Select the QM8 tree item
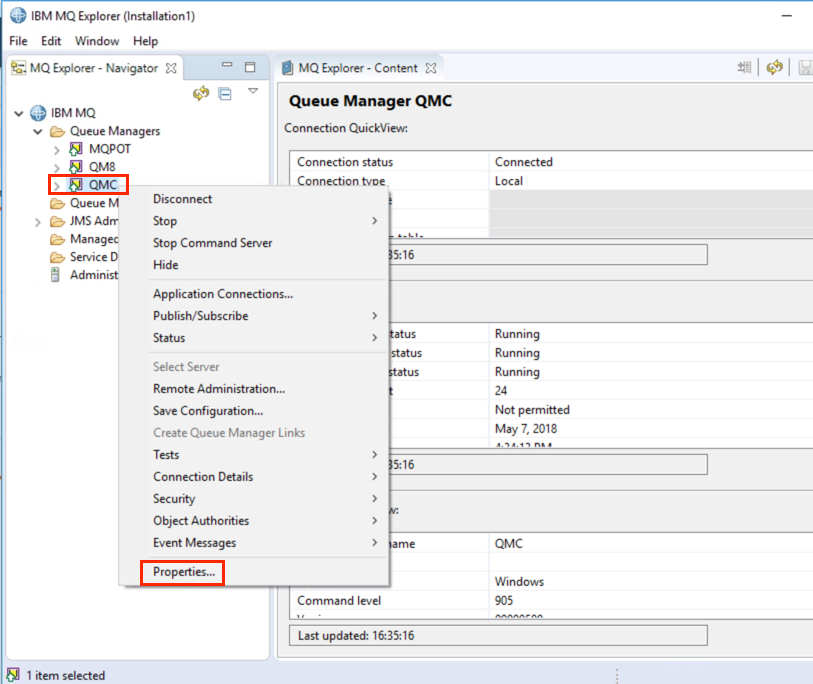The image size is (813, 684). [102, 167]
